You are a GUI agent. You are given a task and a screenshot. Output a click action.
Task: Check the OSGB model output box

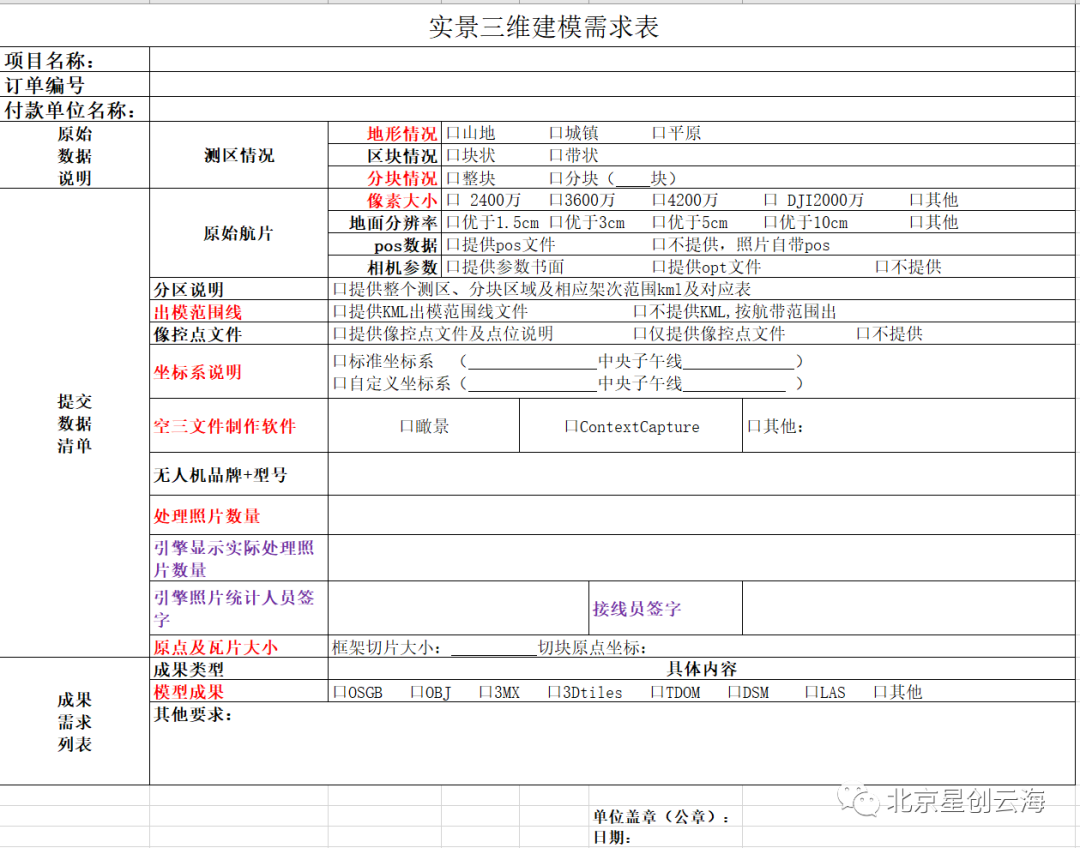click(340, 692)
